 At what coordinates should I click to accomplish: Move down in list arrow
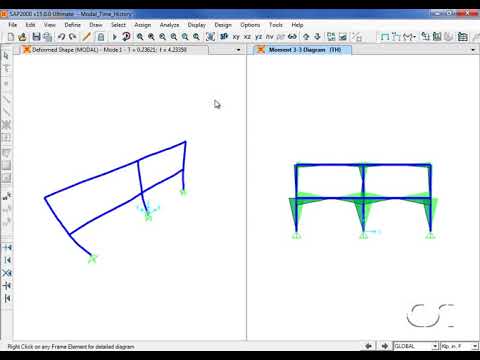tap(317, 37)
